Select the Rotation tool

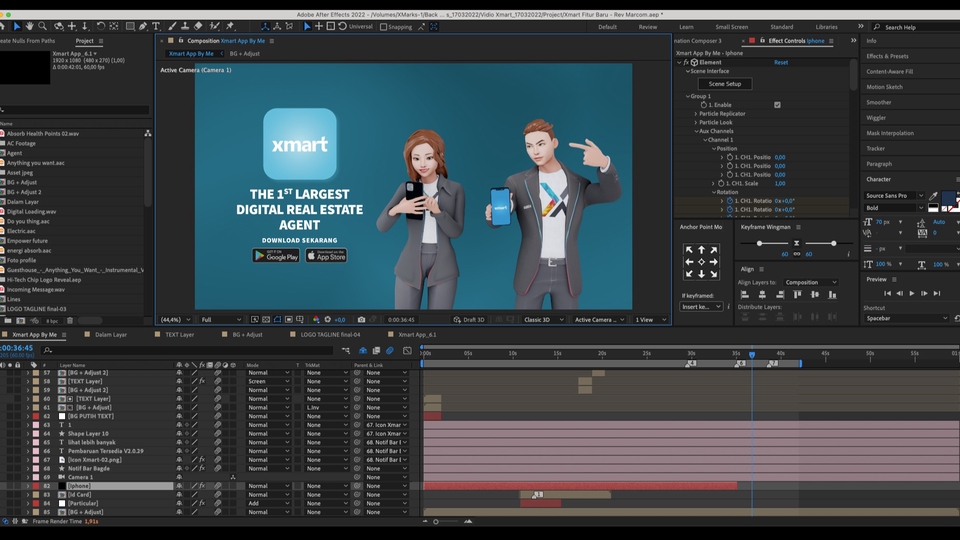click(100, 26)
